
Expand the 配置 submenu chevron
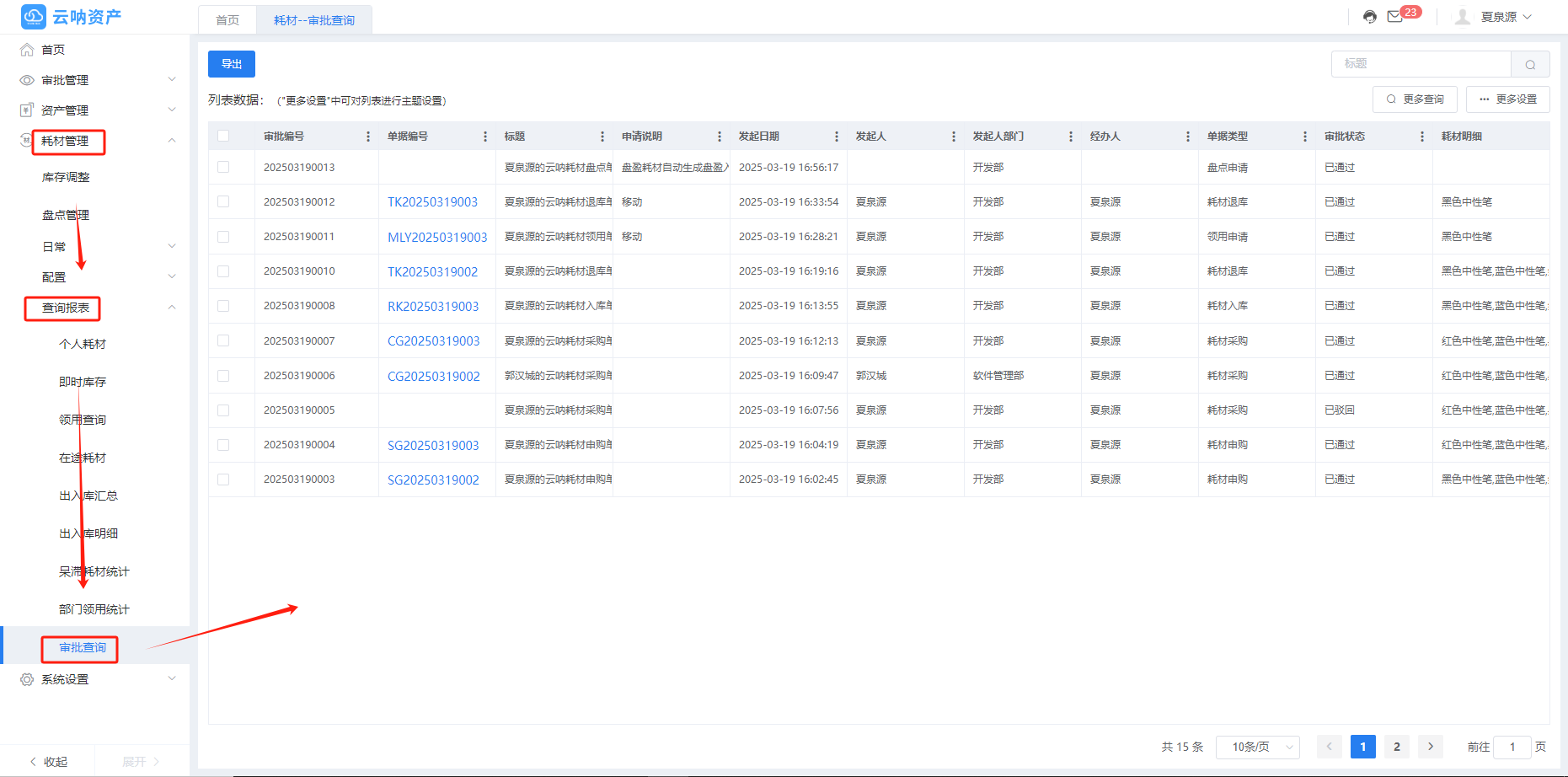point(172,276)
